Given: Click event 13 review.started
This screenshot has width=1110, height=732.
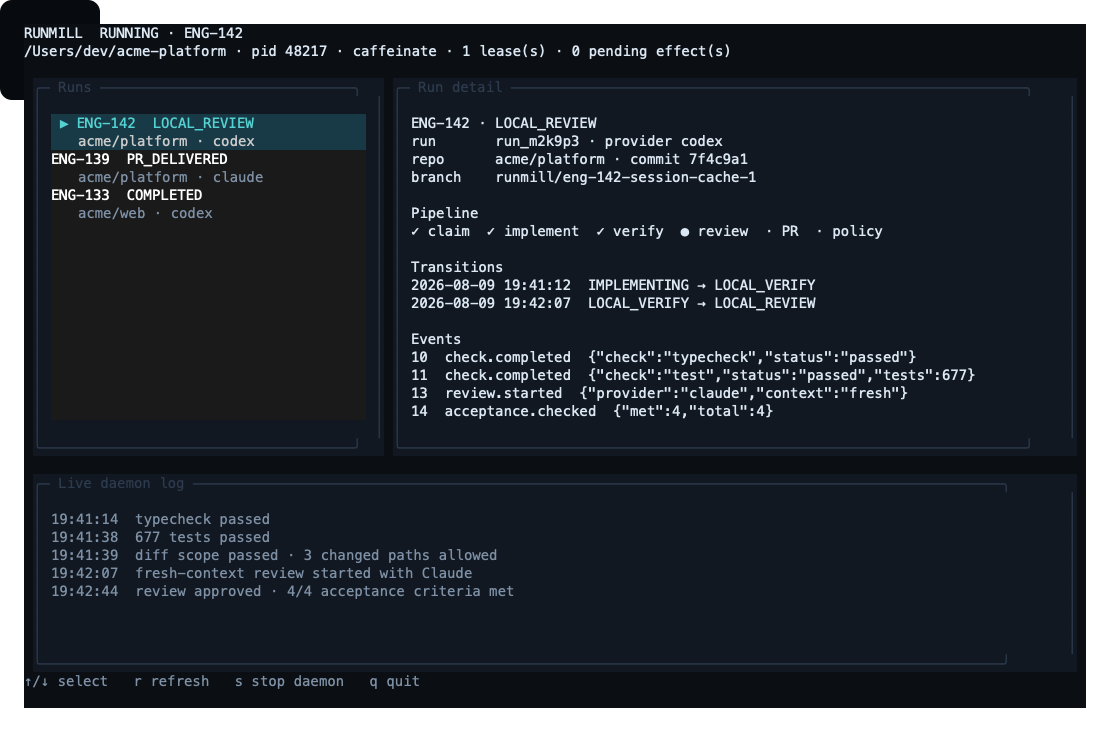Looking at the screenshot, I should pos(659,393).
